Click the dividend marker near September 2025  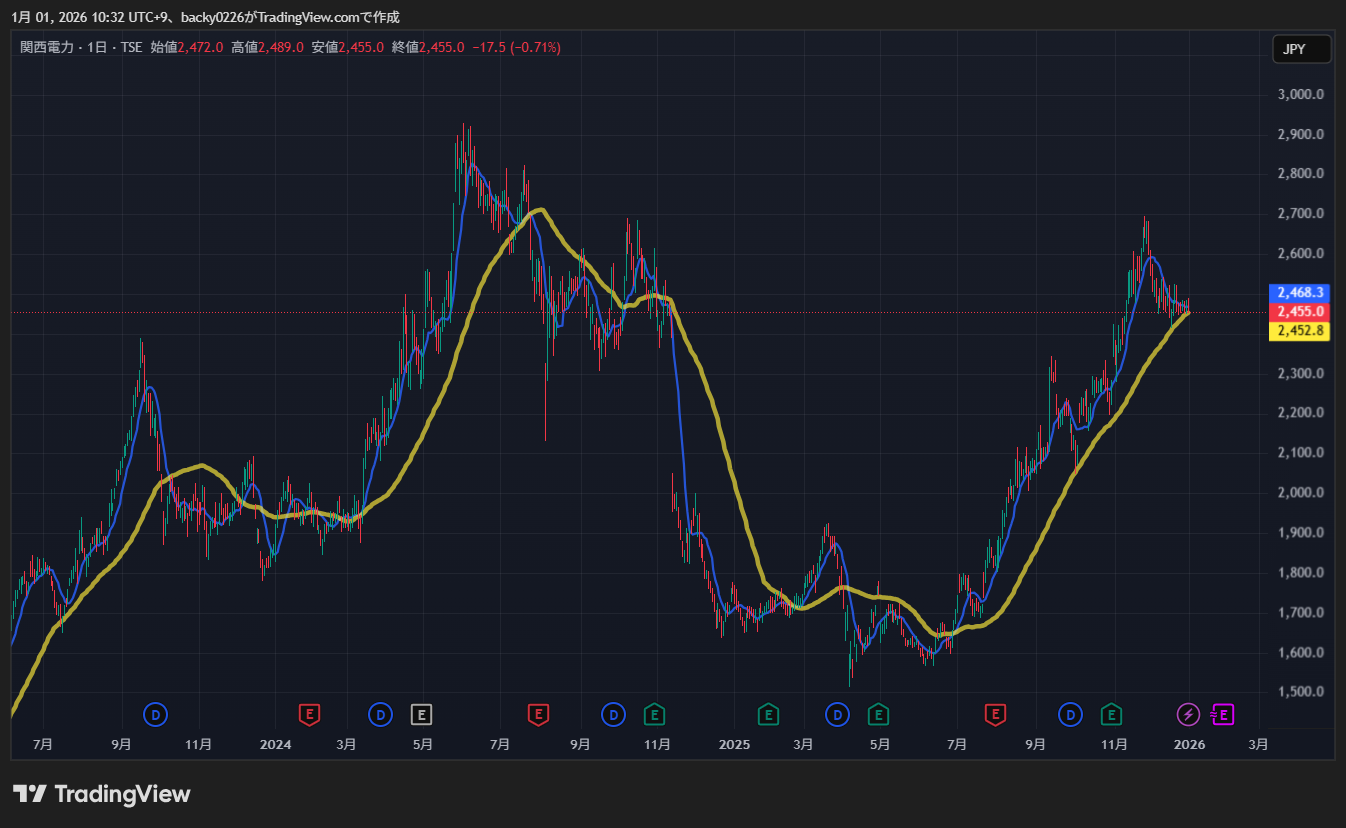(x=1070, y=714)
